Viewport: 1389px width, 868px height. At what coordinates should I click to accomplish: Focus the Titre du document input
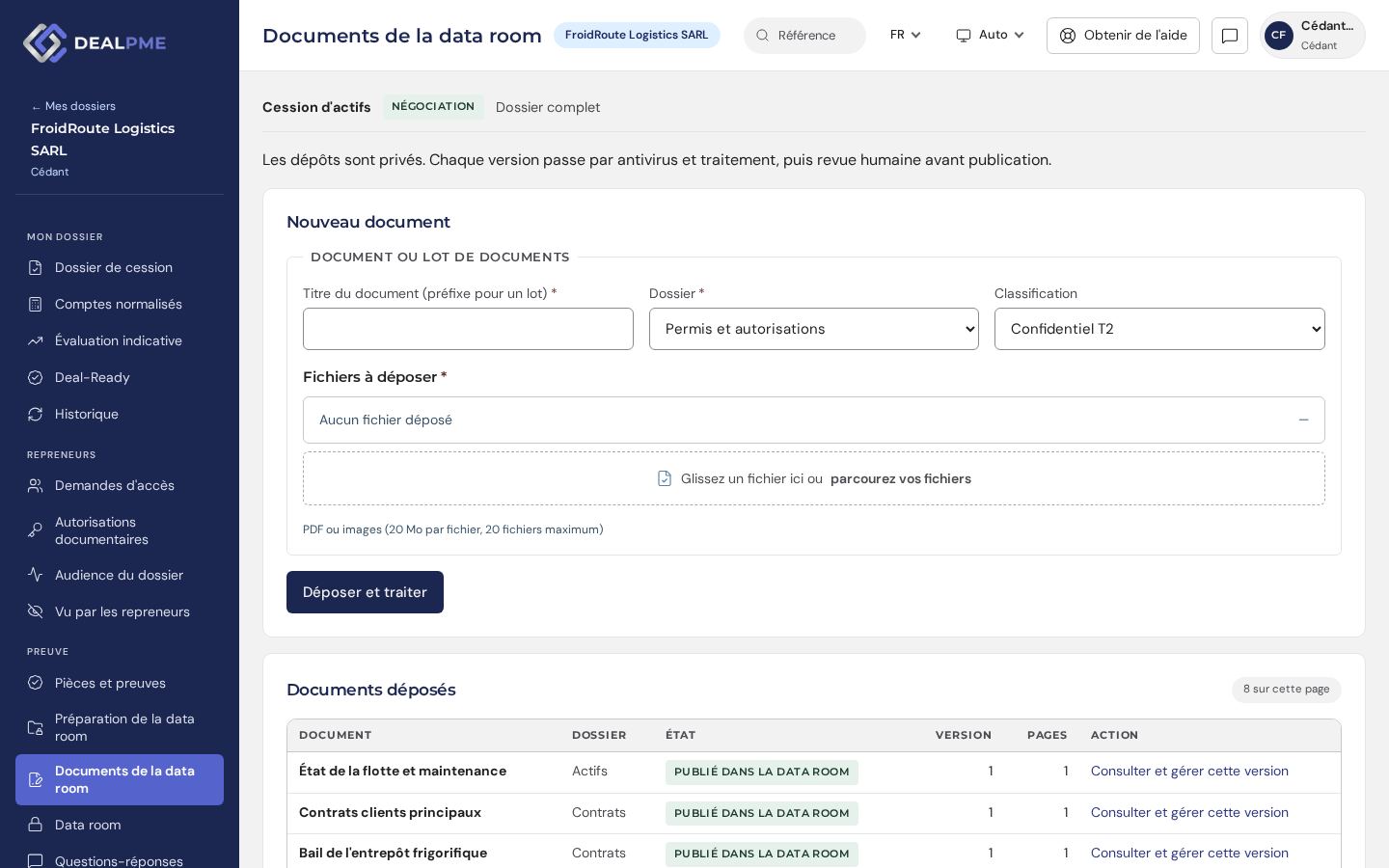(468, 329)
